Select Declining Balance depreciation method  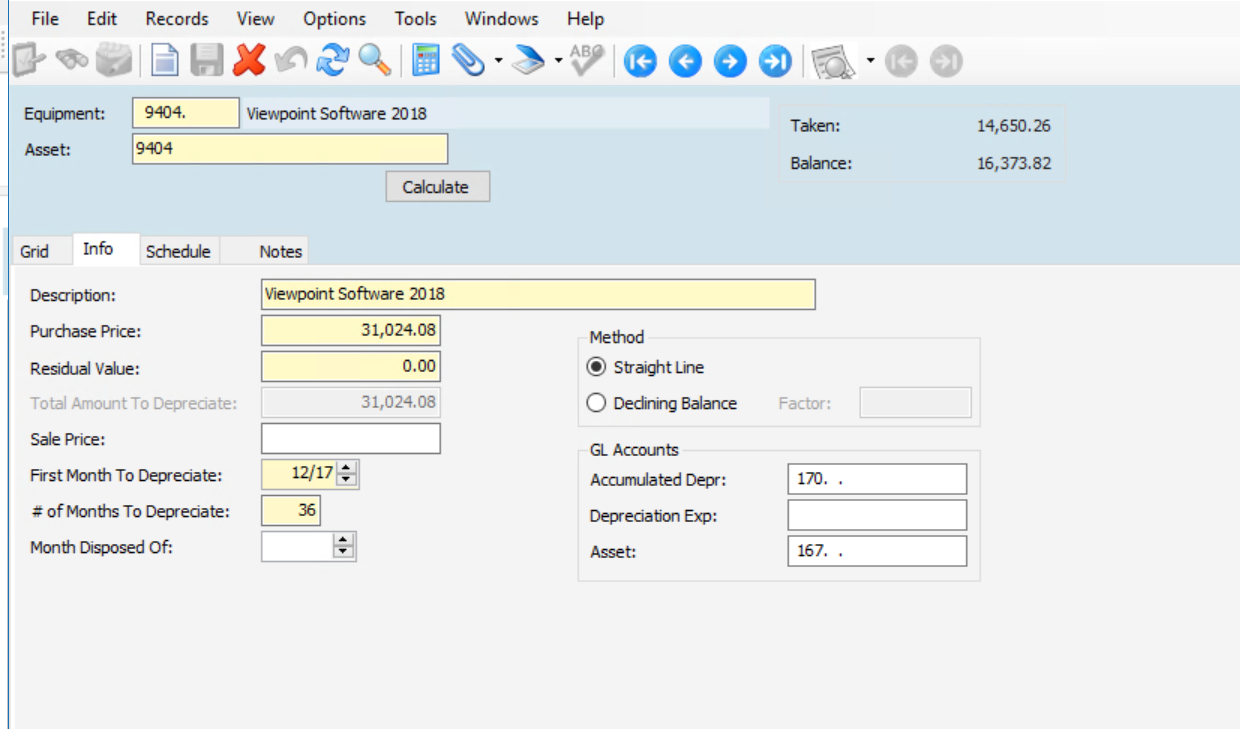[x=597, y=403]
